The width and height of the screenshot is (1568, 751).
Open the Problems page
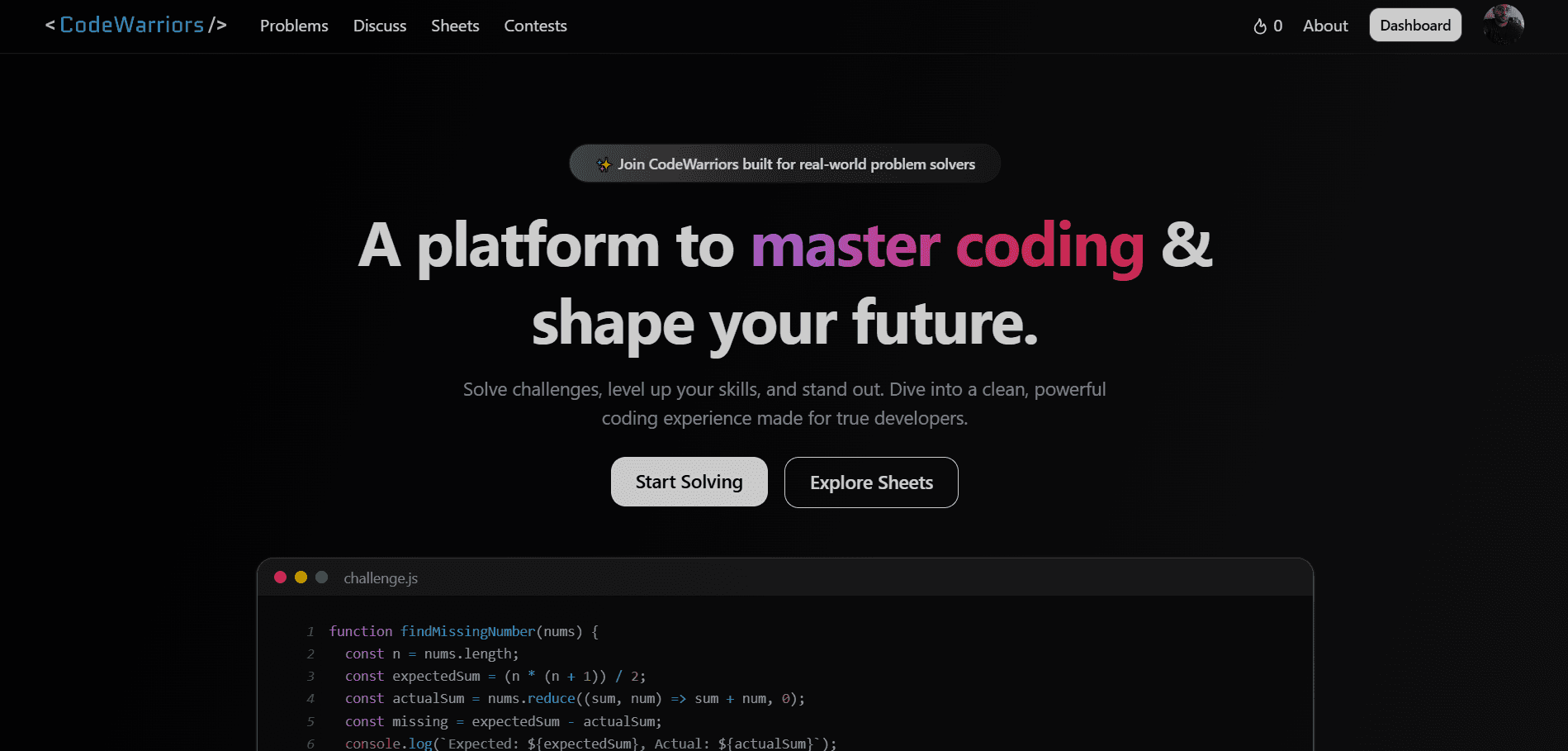click(x=294, y=26)
